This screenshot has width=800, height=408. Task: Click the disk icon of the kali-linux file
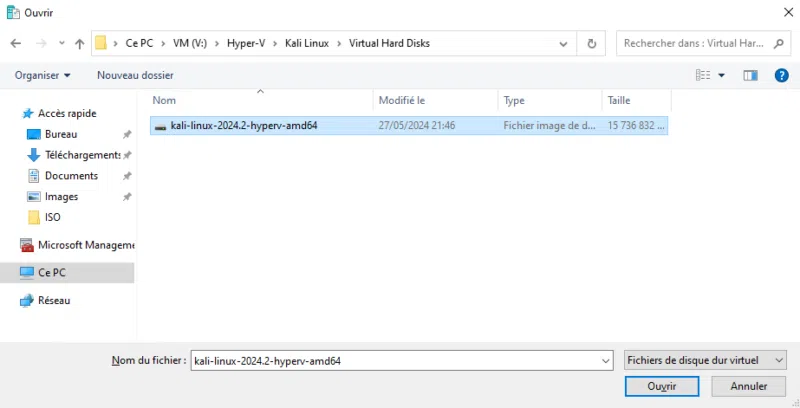tap(160, 126)
